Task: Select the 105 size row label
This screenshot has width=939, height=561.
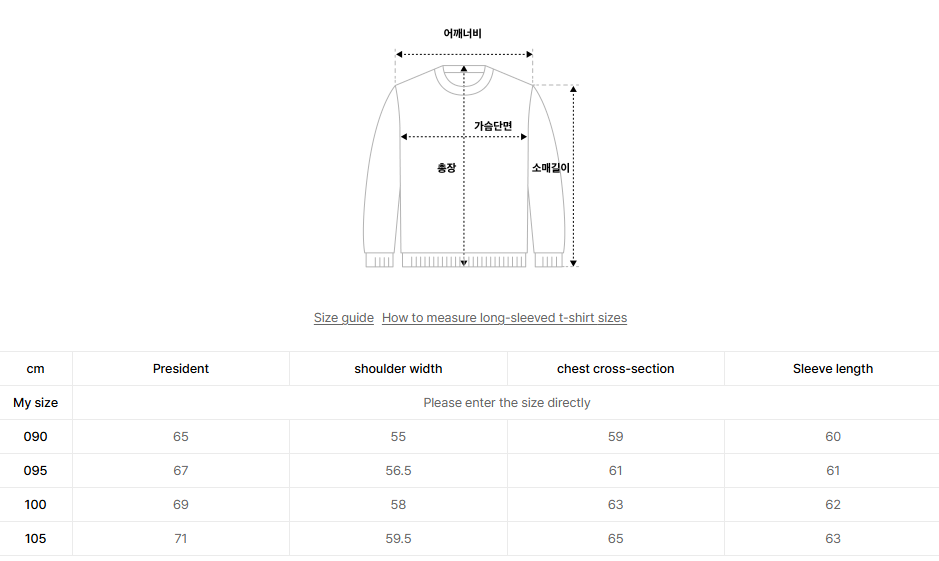Action: pos(36,539)
